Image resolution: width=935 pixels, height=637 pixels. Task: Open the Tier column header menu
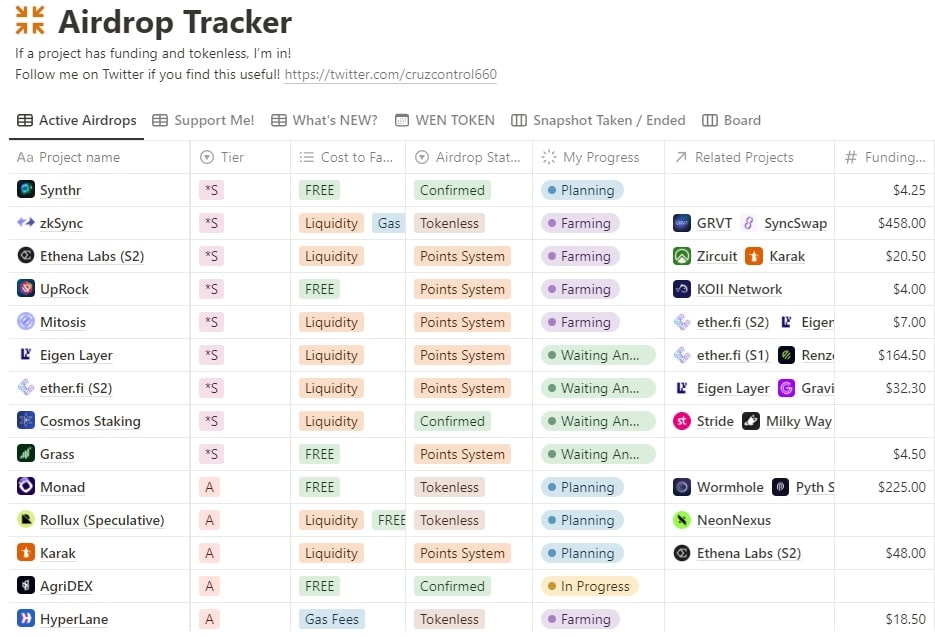232,157
